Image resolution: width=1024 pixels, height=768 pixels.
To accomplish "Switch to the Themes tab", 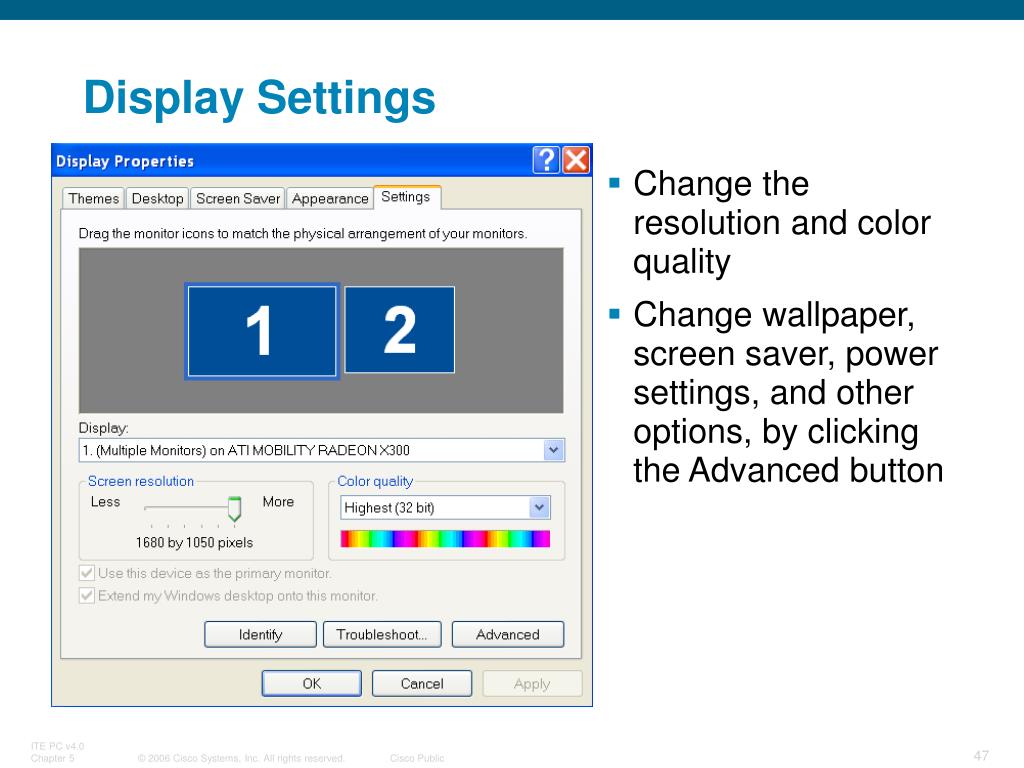I will [93, 199].
